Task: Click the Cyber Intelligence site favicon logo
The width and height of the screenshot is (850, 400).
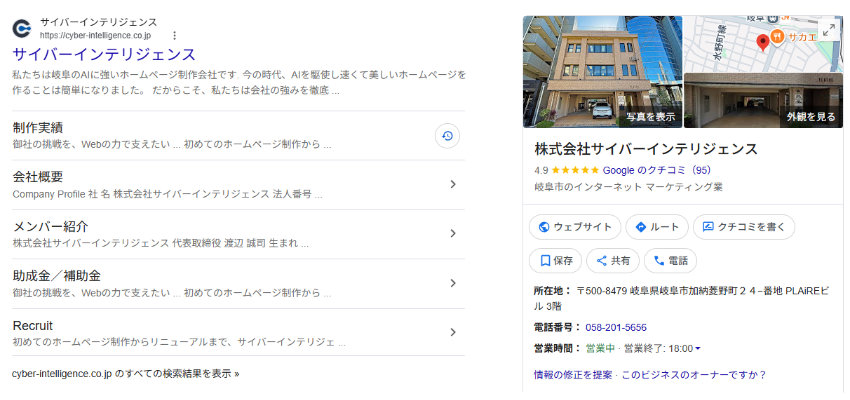Action: pyautogui.click(x=22, y=28)
